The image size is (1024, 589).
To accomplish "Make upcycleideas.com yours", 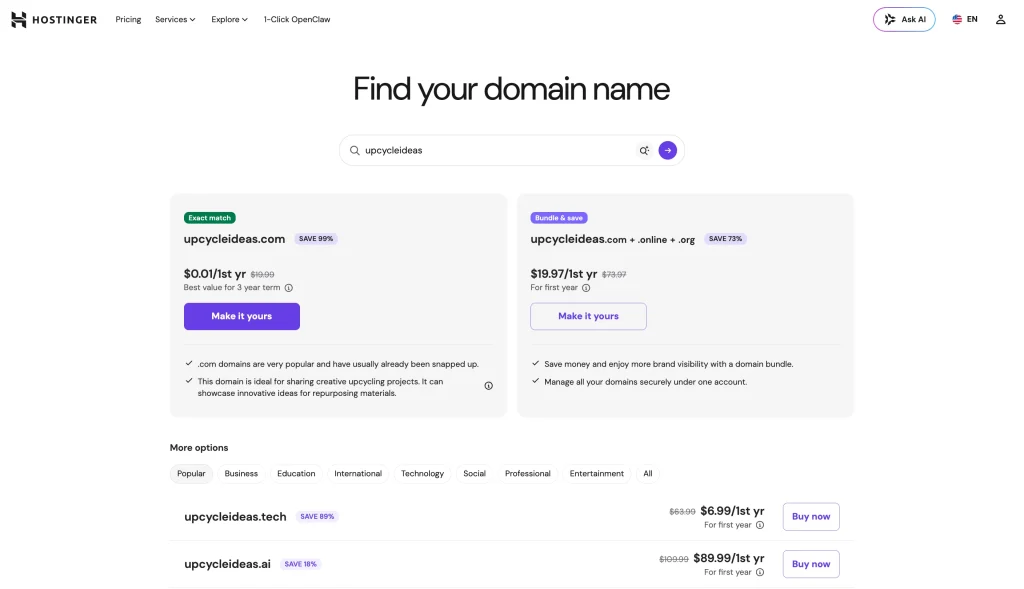I will [x=242, y=316].
